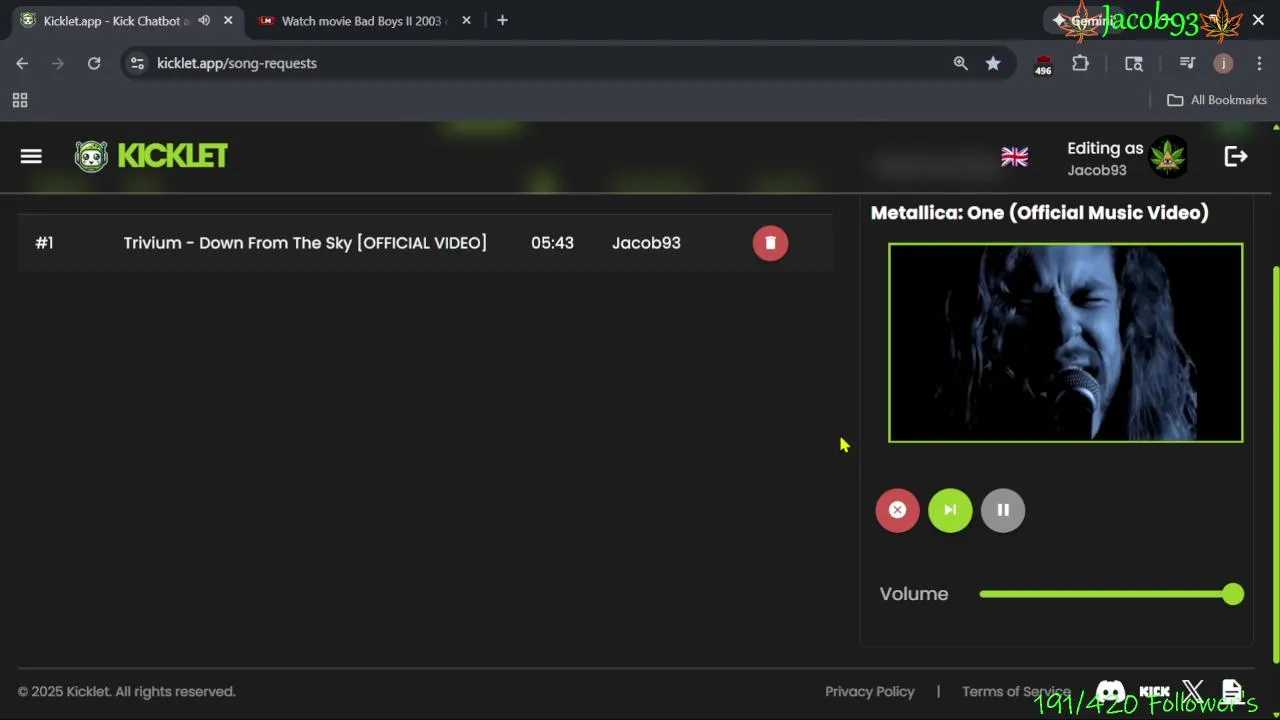Open the browser Extensions puzzle icon
The height and width of the screenshot is (720, 1280).
coord(1080,63)
